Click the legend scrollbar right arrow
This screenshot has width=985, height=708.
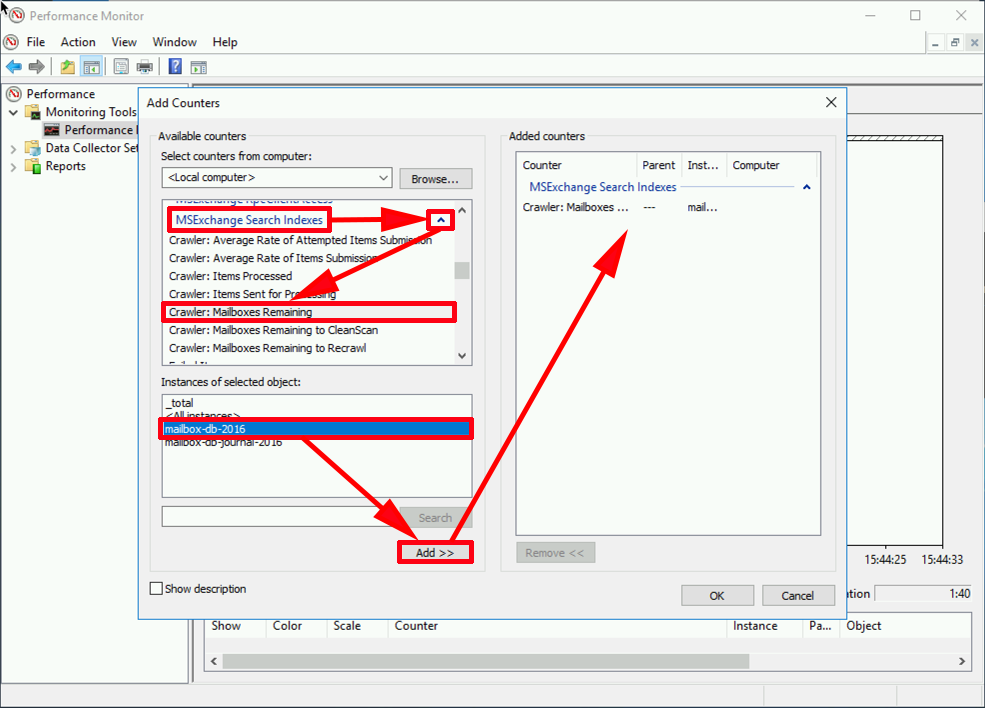(962, 661)
